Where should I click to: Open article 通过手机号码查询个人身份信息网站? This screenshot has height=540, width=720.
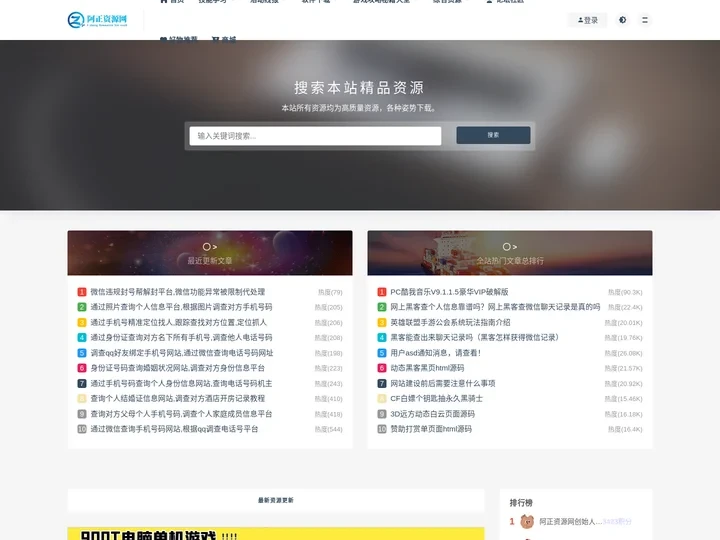click(x=181, y=383)
